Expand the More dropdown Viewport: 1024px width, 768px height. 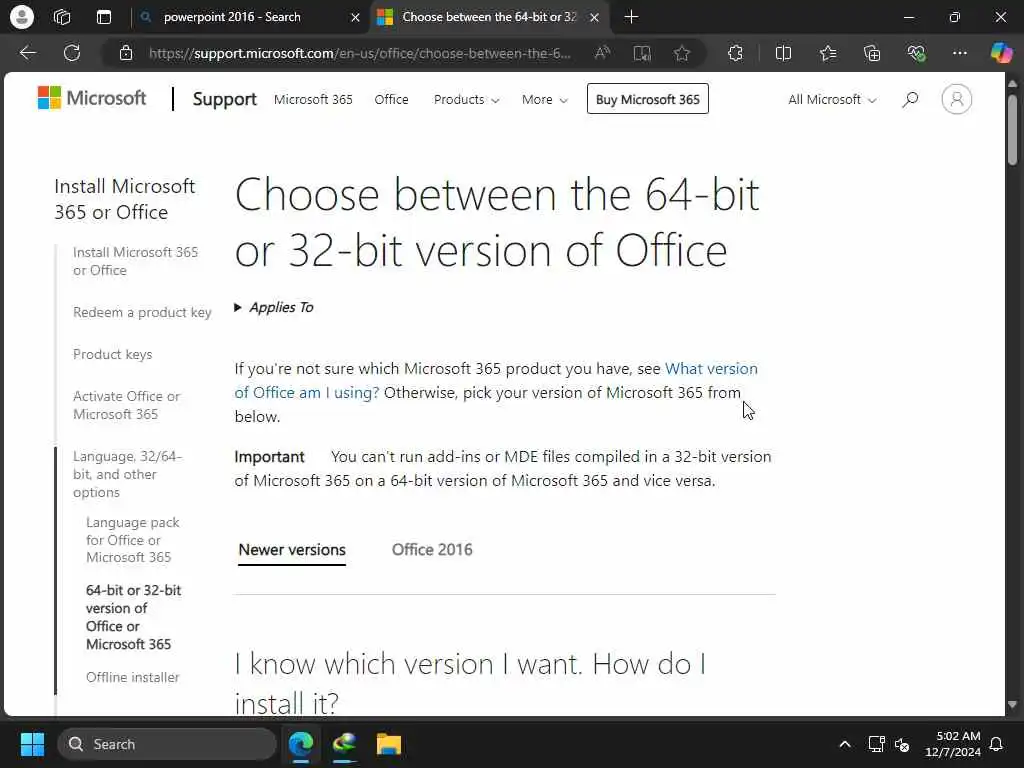[545, 99]
